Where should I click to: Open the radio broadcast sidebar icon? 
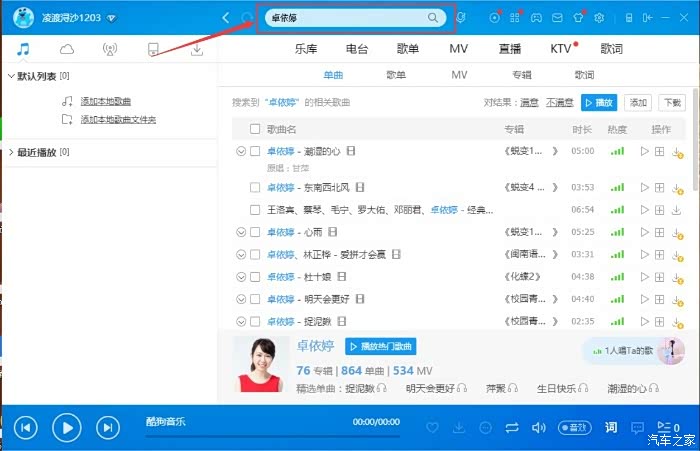[x=109, y=49]
